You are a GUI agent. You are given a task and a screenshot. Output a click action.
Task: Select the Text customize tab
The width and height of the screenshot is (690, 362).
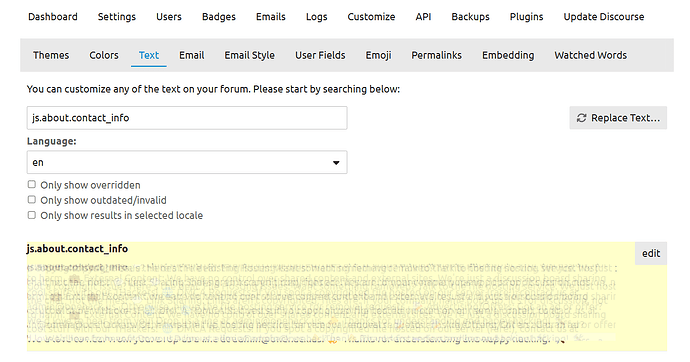pyautogui.click(x=149, y=55)
